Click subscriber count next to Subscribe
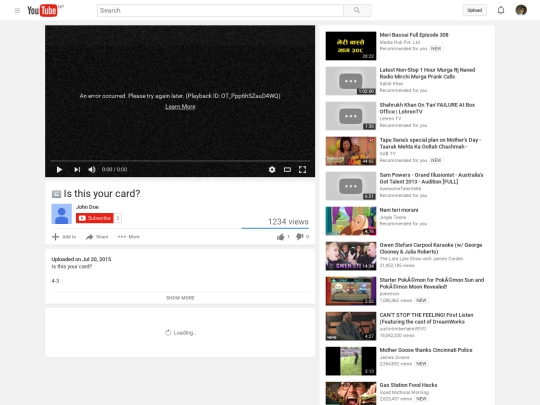The width and height of the screenshot is (540, 405). tap(118, 218)
